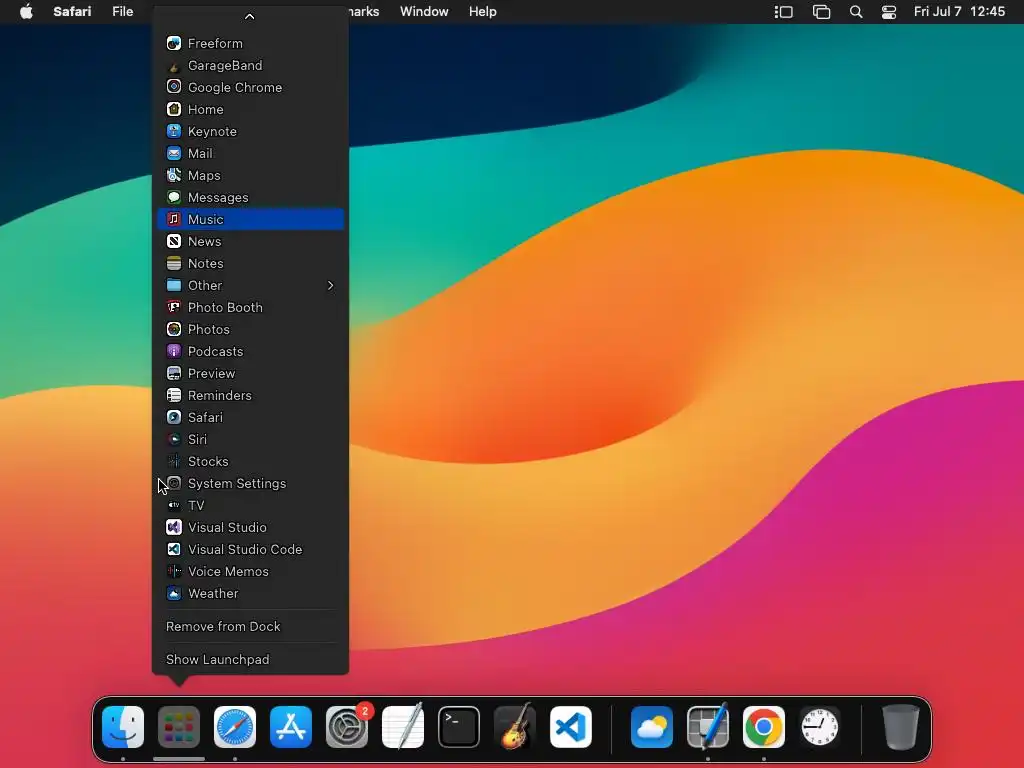Launch App Store from the Dock
This screenshot has width=1024, height=768.
[291, 727]
